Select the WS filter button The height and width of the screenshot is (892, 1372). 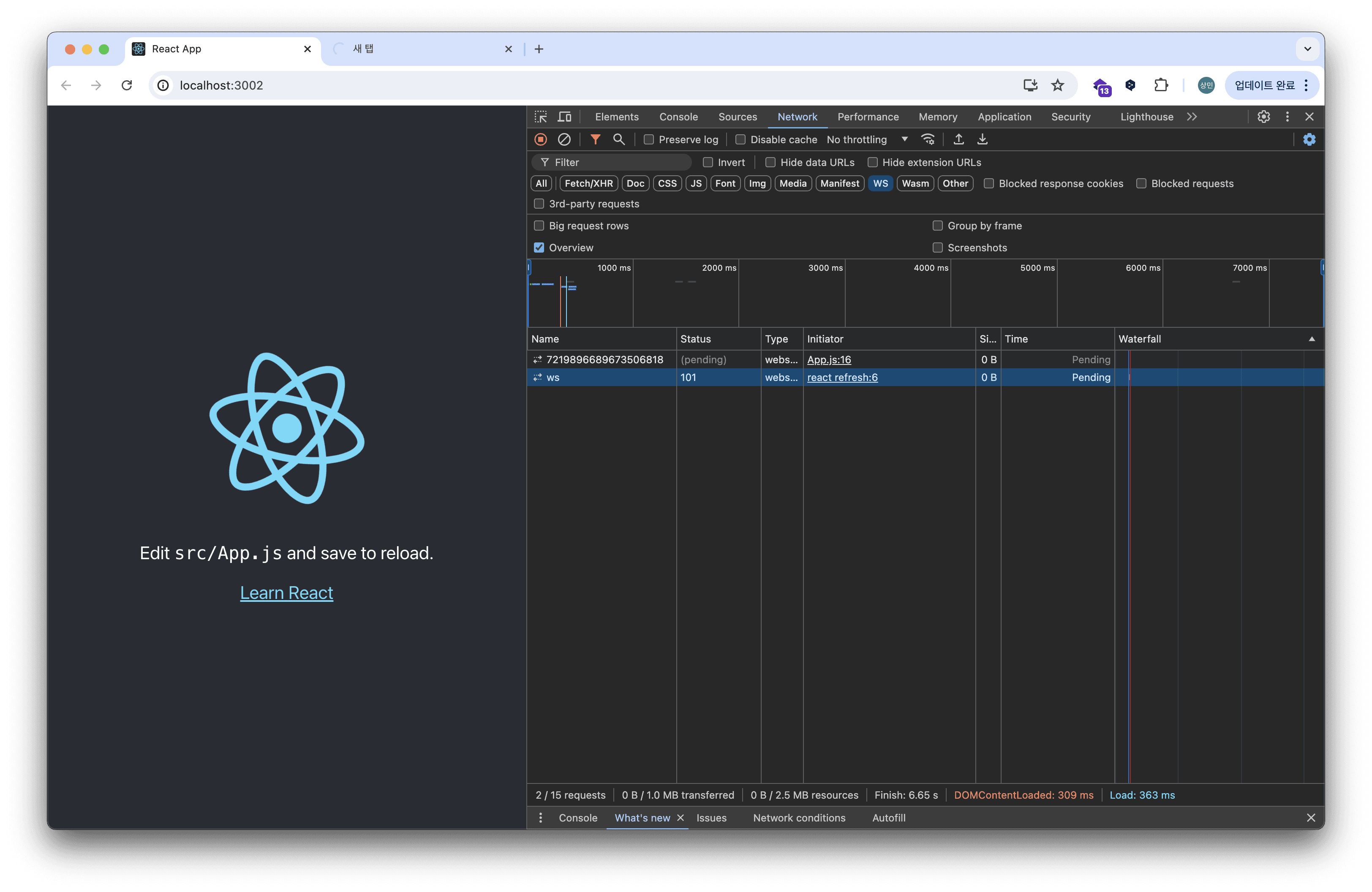[x=880, y=184]
